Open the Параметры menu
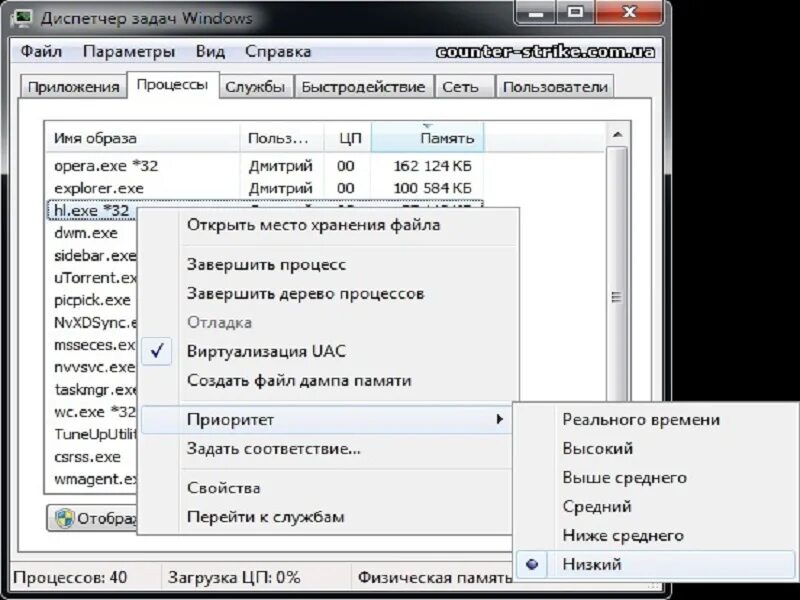This screenshot has height=600, width=800. pos(129,52)
